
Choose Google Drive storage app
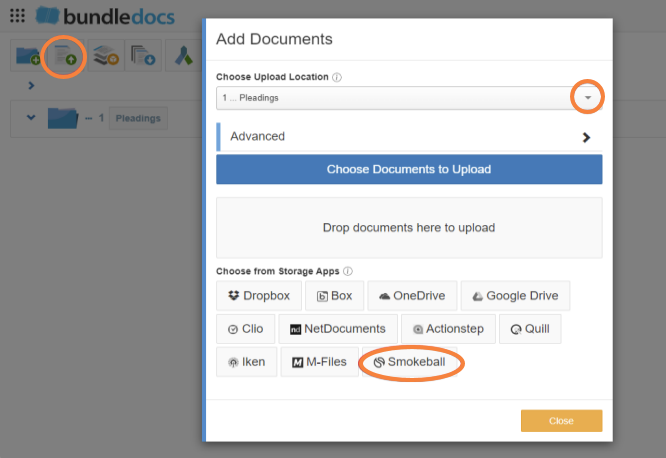tap(515, 296)
